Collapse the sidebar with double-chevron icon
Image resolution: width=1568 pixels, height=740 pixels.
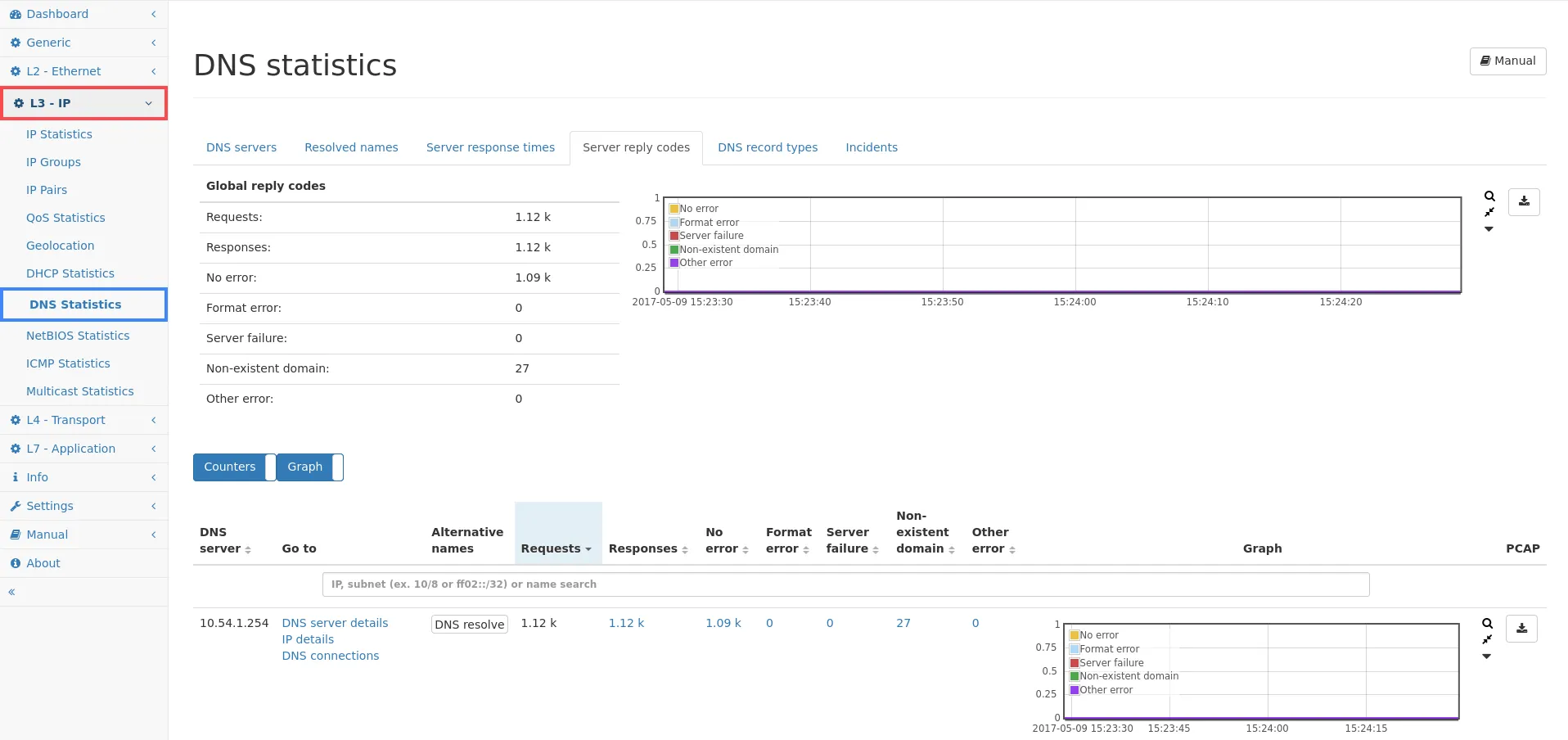(12, 592)
